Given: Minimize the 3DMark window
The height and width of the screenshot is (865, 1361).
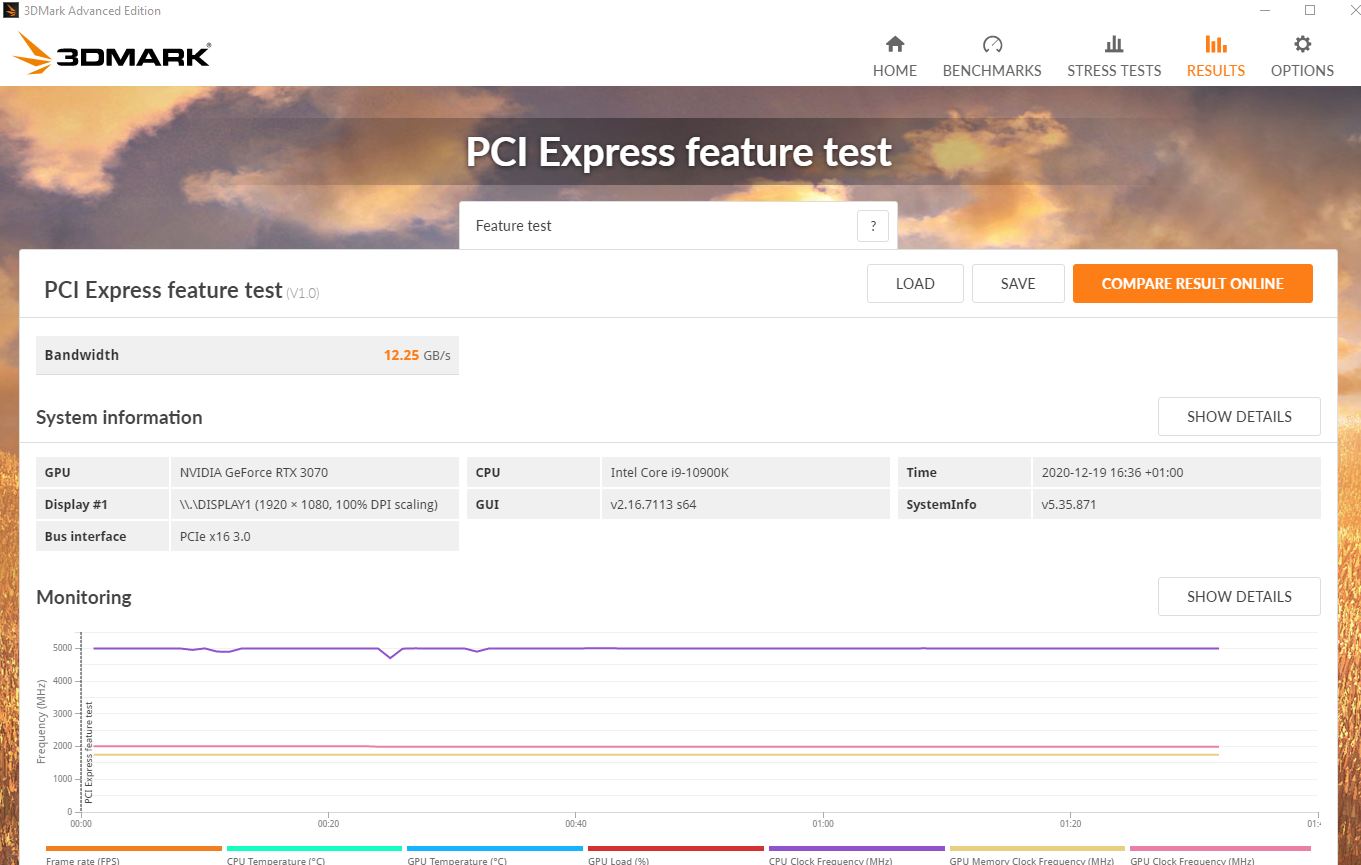Looking at the screenshot, I should click(x=1263, y=11).
